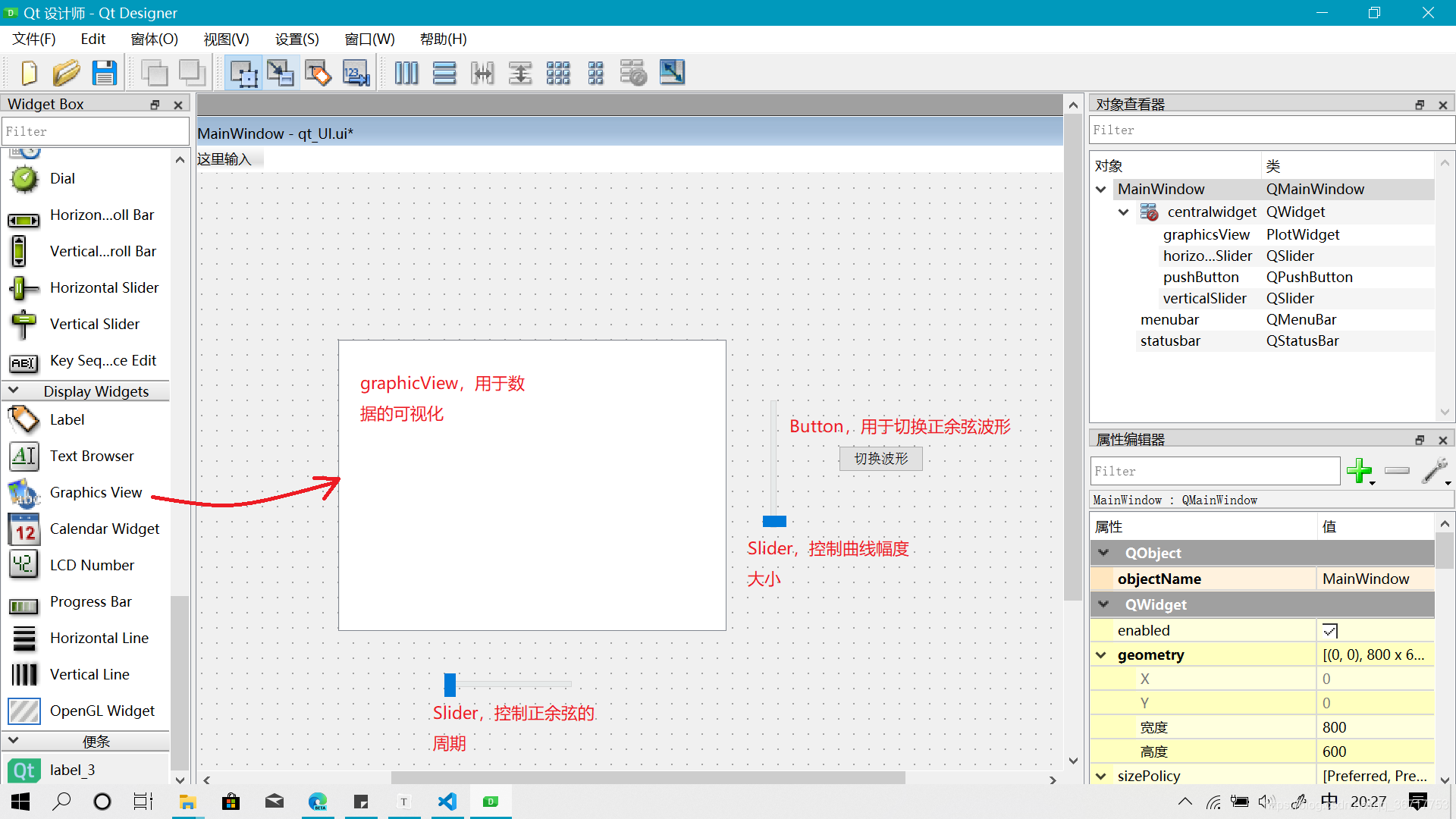Click the Edit Tab Order icon
The image size is (1456, 819).
click(356, 73)
